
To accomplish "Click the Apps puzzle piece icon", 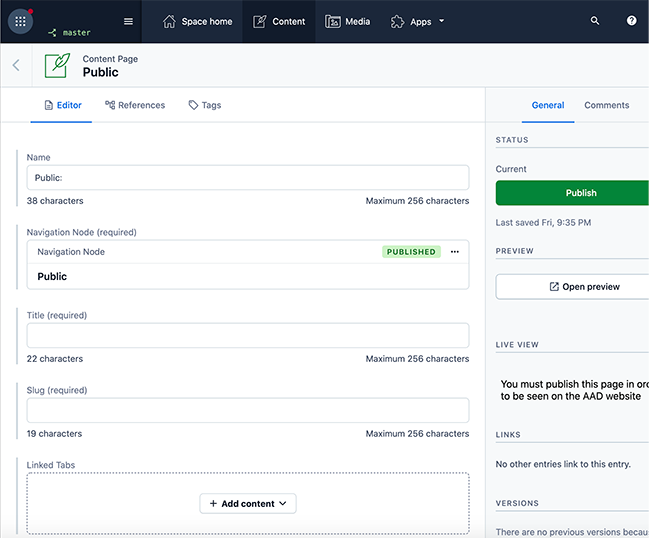I will coord(397,22).
